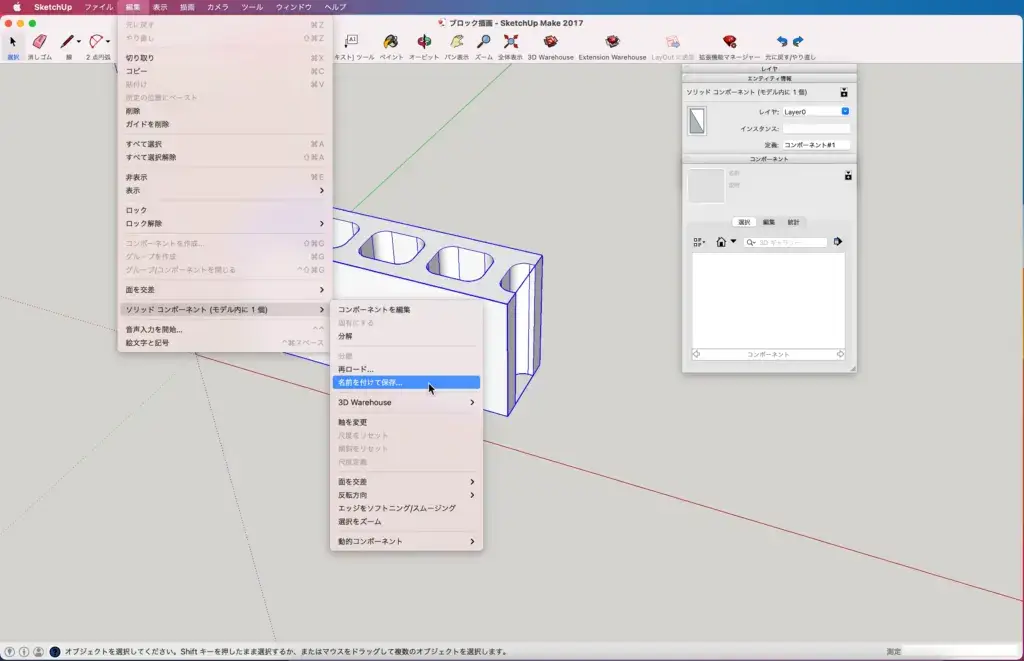Click the undo arrow in toolbar

click(782, 41)
